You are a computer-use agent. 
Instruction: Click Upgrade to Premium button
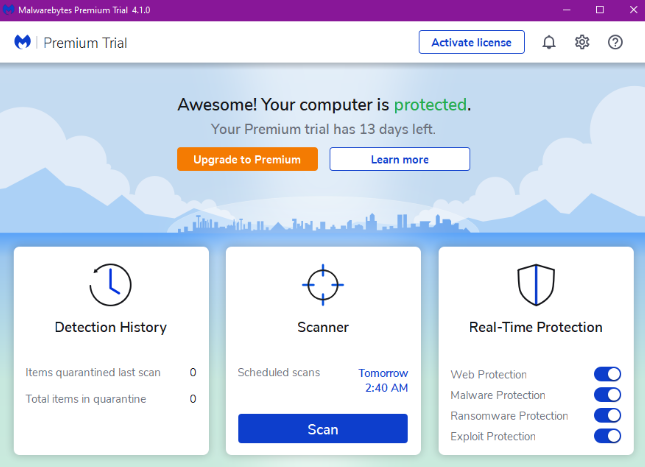(x=247, y=159)
